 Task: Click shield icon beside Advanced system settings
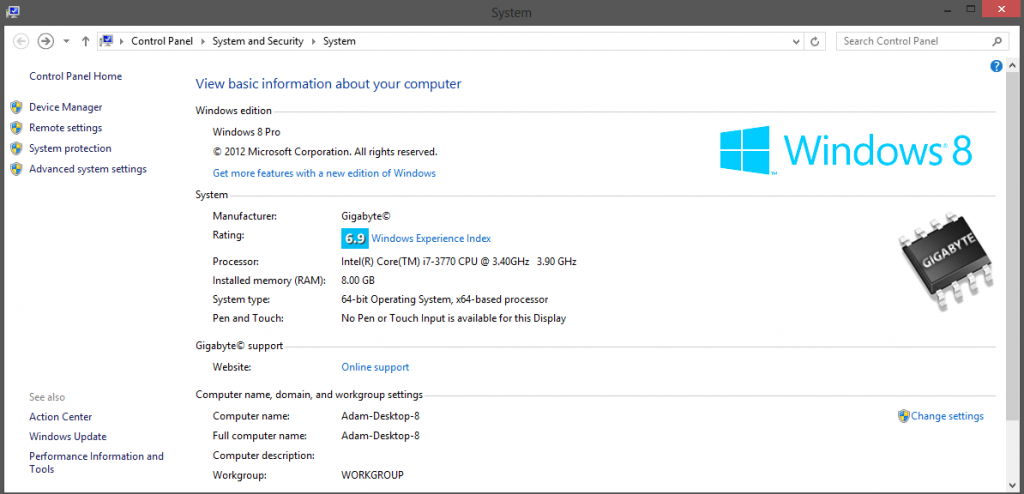coord(17,169)
